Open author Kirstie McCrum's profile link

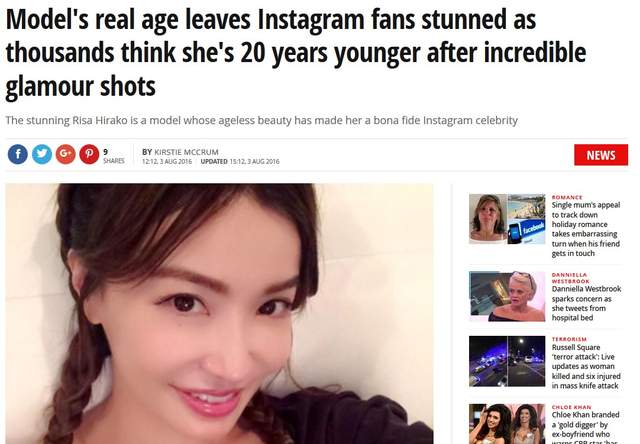tap(186, 152)
